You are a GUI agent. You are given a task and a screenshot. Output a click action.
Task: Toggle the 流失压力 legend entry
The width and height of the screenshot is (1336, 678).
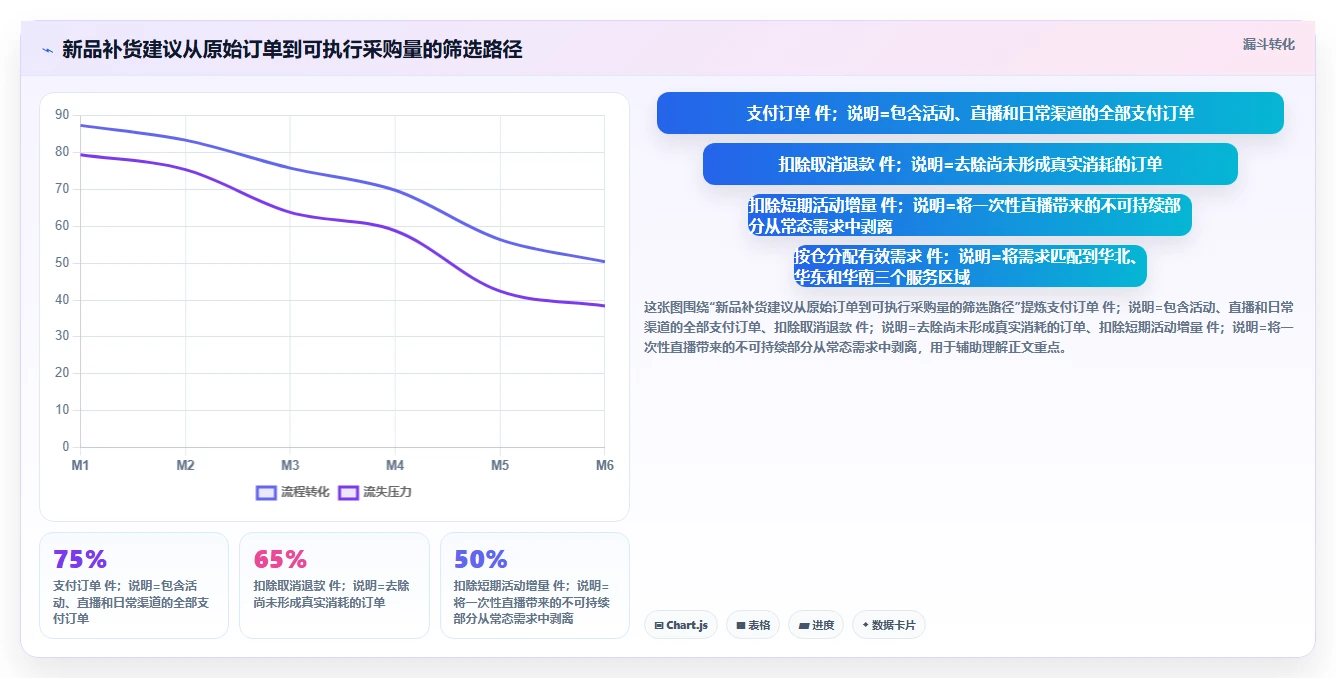point(375,492)
